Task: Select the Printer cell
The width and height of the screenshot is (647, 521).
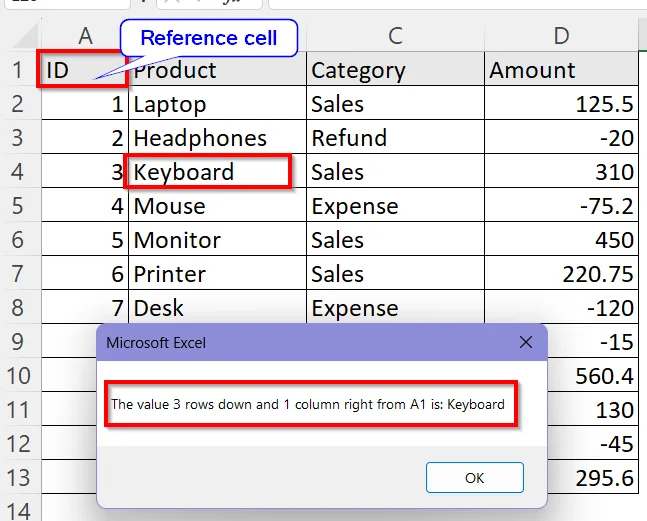Action: pyautogui.click(x=217, y=273)
